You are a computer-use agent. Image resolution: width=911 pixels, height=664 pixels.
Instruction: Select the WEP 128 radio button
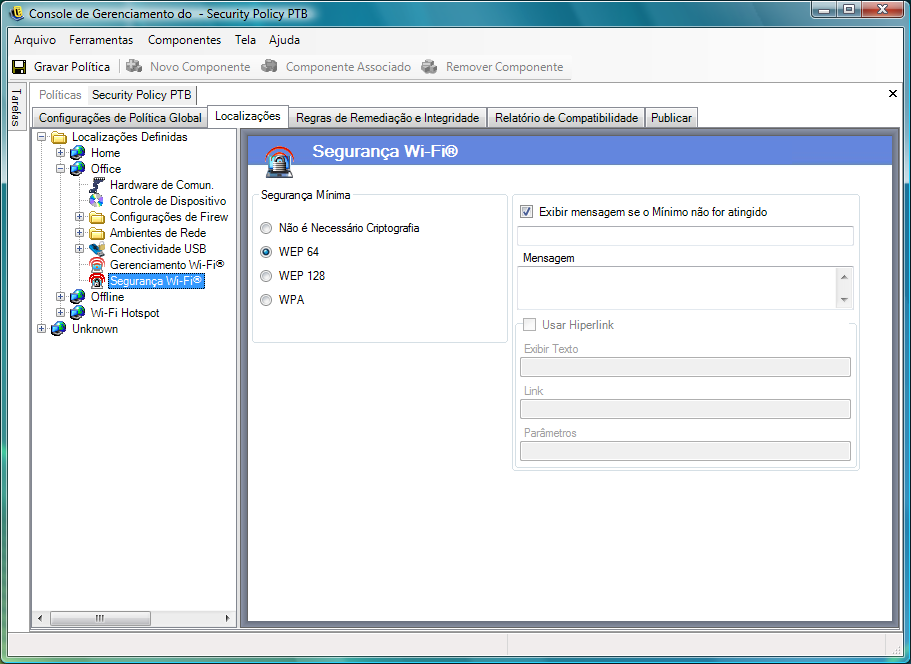(266, 276)
